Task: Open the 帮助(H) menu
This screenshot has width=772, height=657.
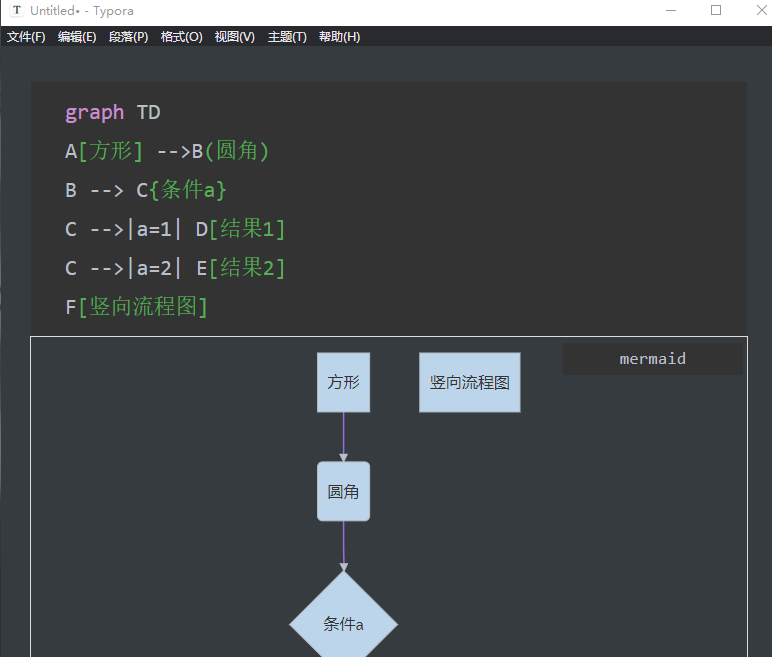Action: pyautogui.click(x=339, y=37)
